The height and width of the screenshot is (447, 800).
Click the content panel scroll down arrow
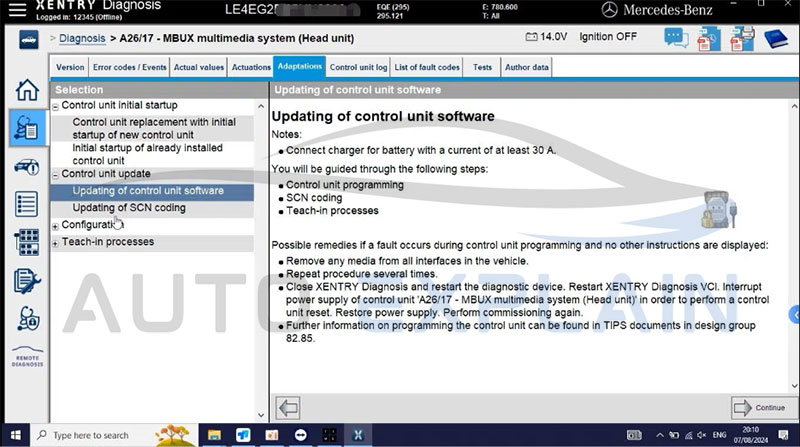[794, 386]
